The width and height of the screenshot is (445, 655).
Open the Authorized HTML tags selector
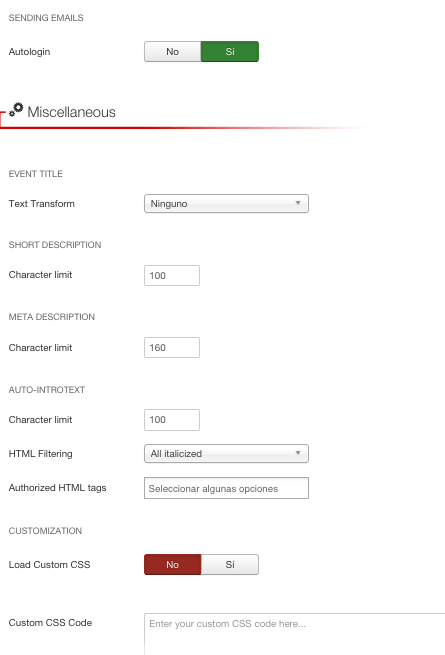226,488
